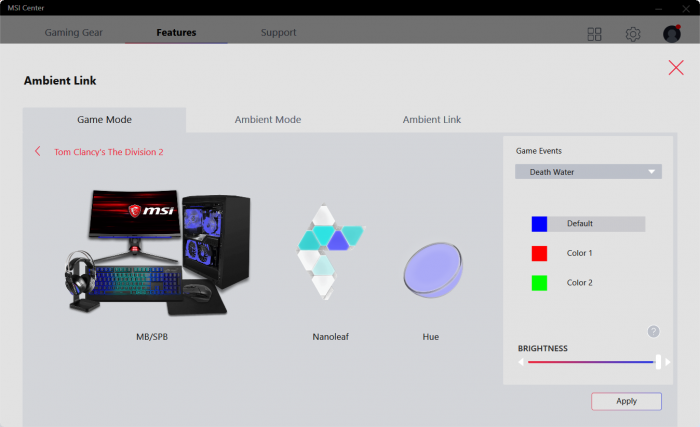Select the MB/SPB device image
This screenshot has height=427, width=700.
[157, 252]
